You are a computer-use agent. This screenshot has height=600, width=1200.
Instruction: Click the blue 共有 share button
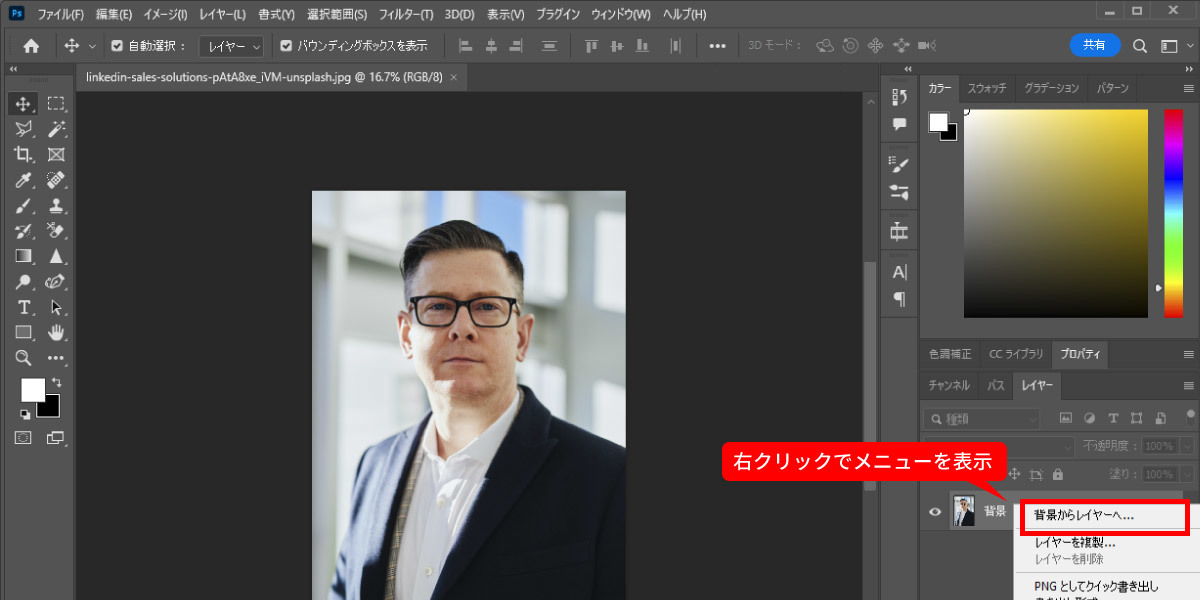coord(1095,45)
